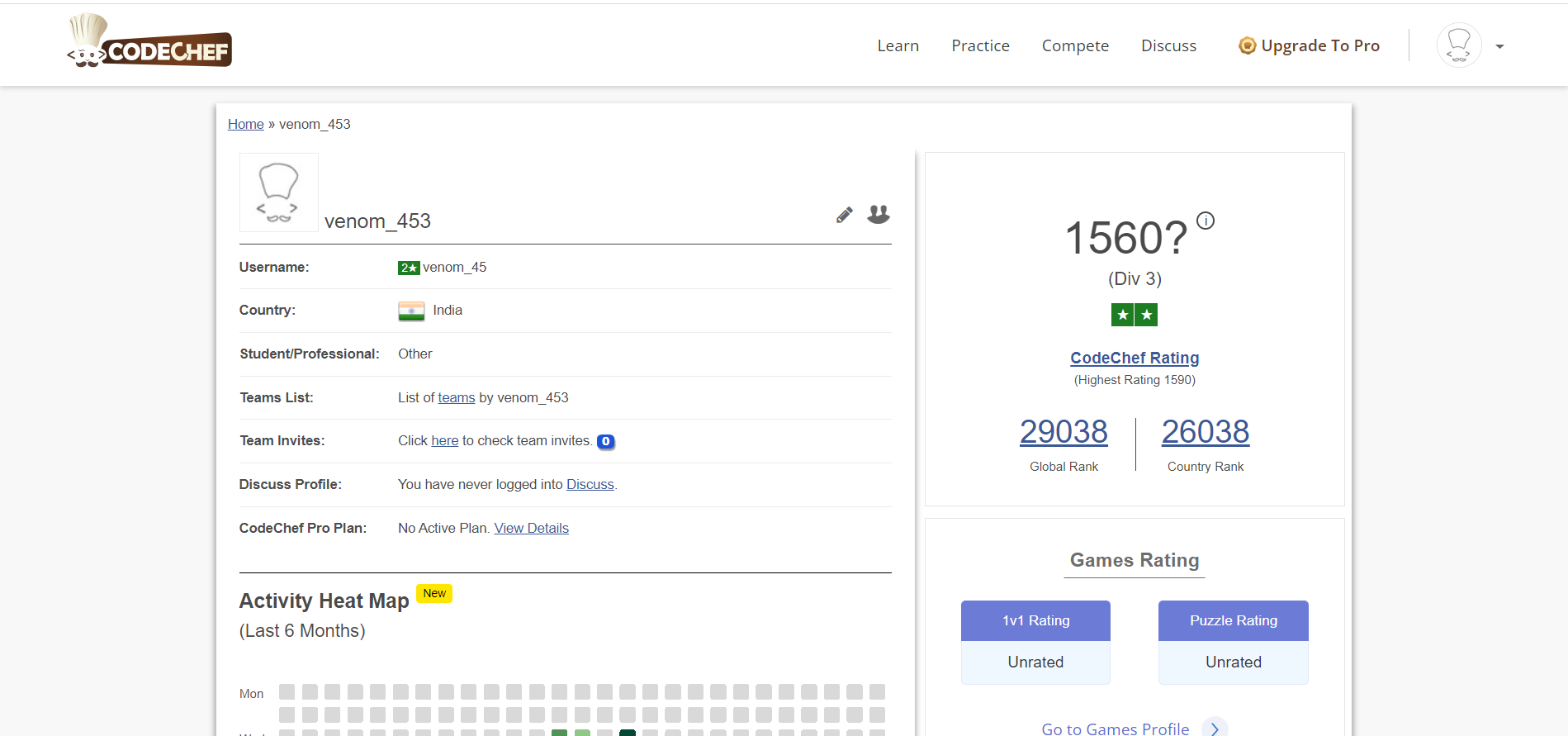
Task: Click the Upgrade To Pro coin icon
Action: click(1247, 45)
